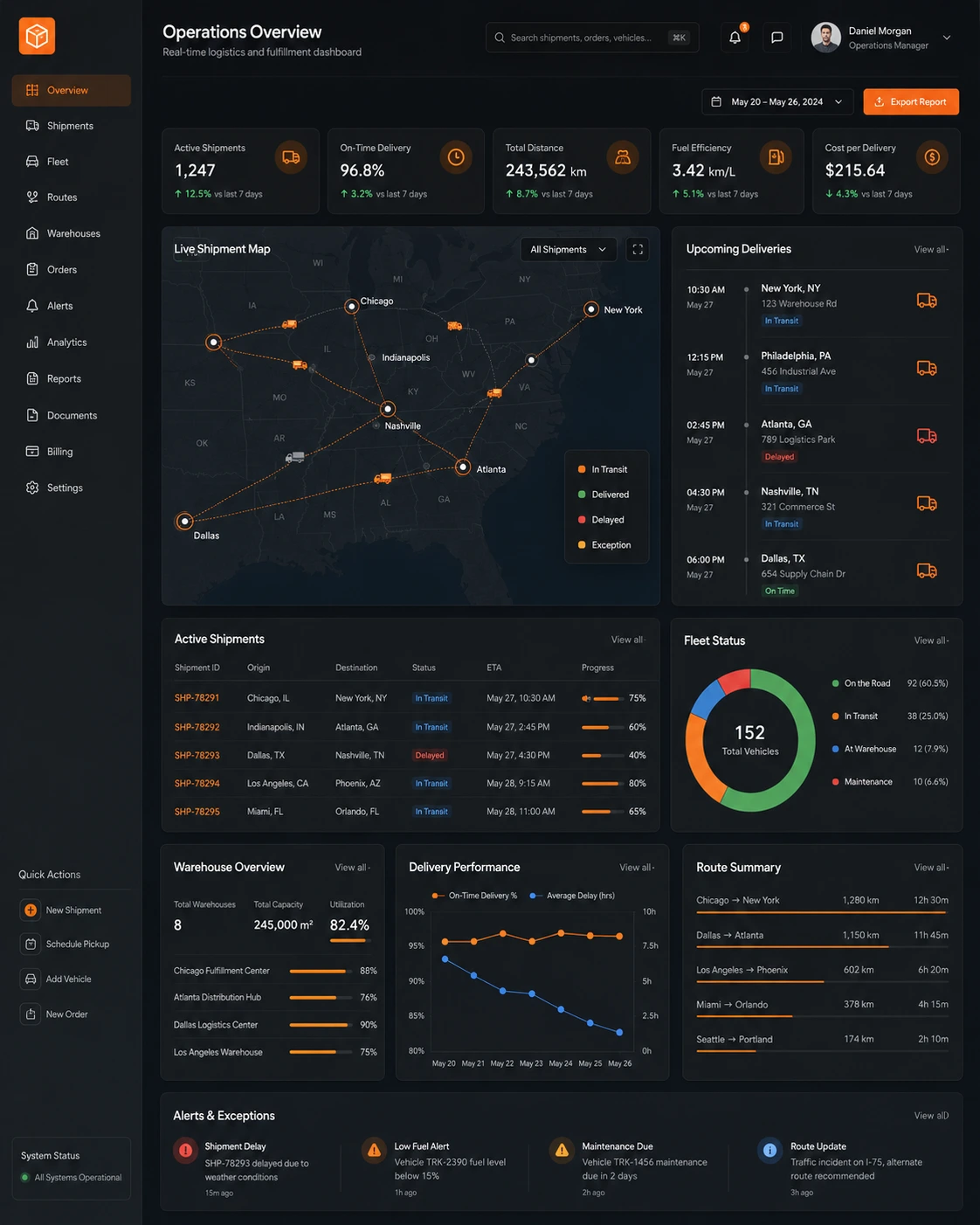Click the Cost per Delivery dollar icon
The height and width of the screenshot is (1225, 980).
tap(932, 157)
